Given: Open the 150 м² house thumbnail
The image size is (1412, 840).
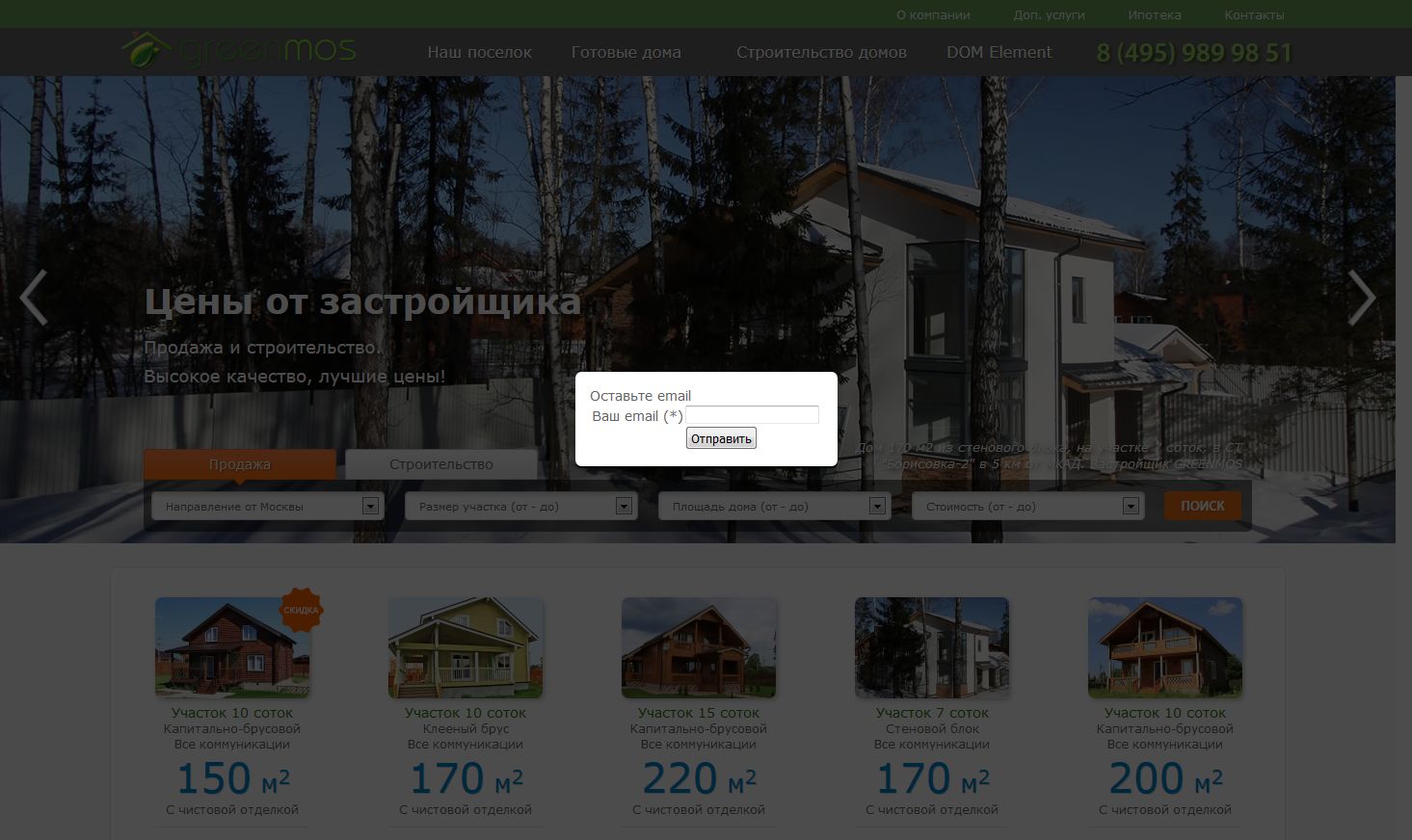Looking at the screenshot, I should (x=232, y=647).
